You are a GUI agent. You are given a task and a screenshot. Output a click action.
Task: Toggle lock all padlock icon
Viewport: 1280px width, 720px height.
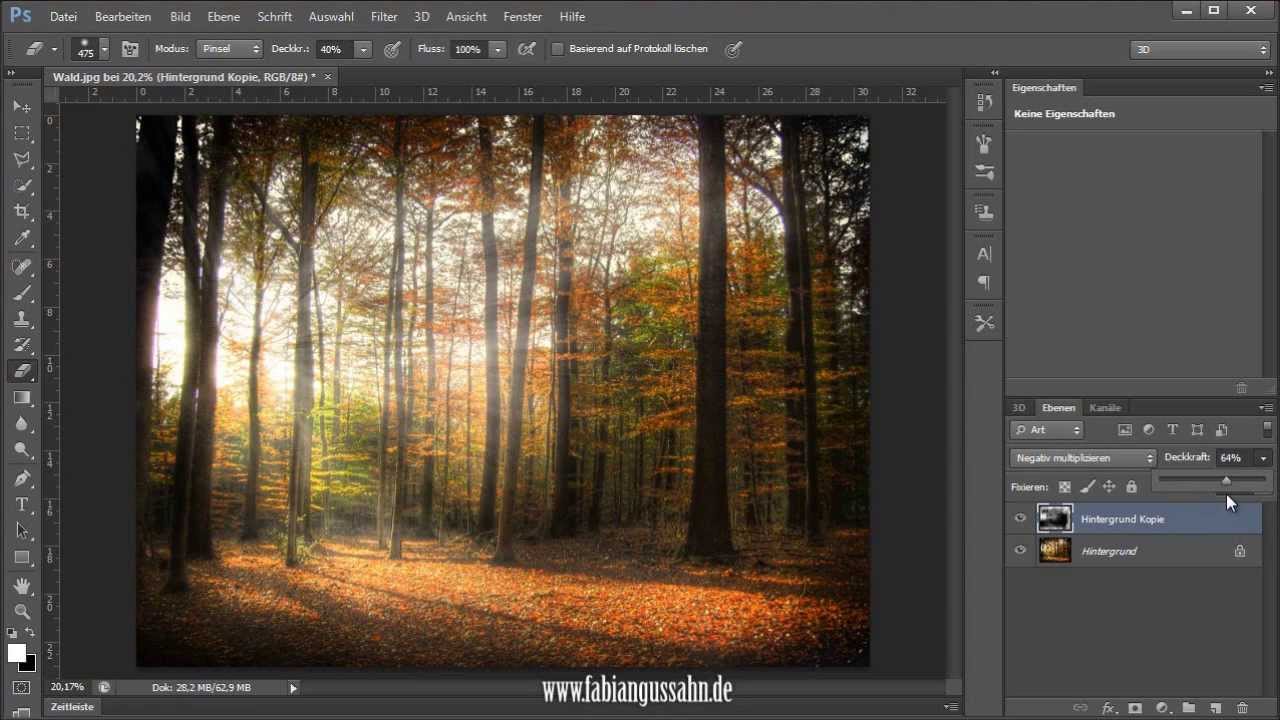click(1131, 487)
